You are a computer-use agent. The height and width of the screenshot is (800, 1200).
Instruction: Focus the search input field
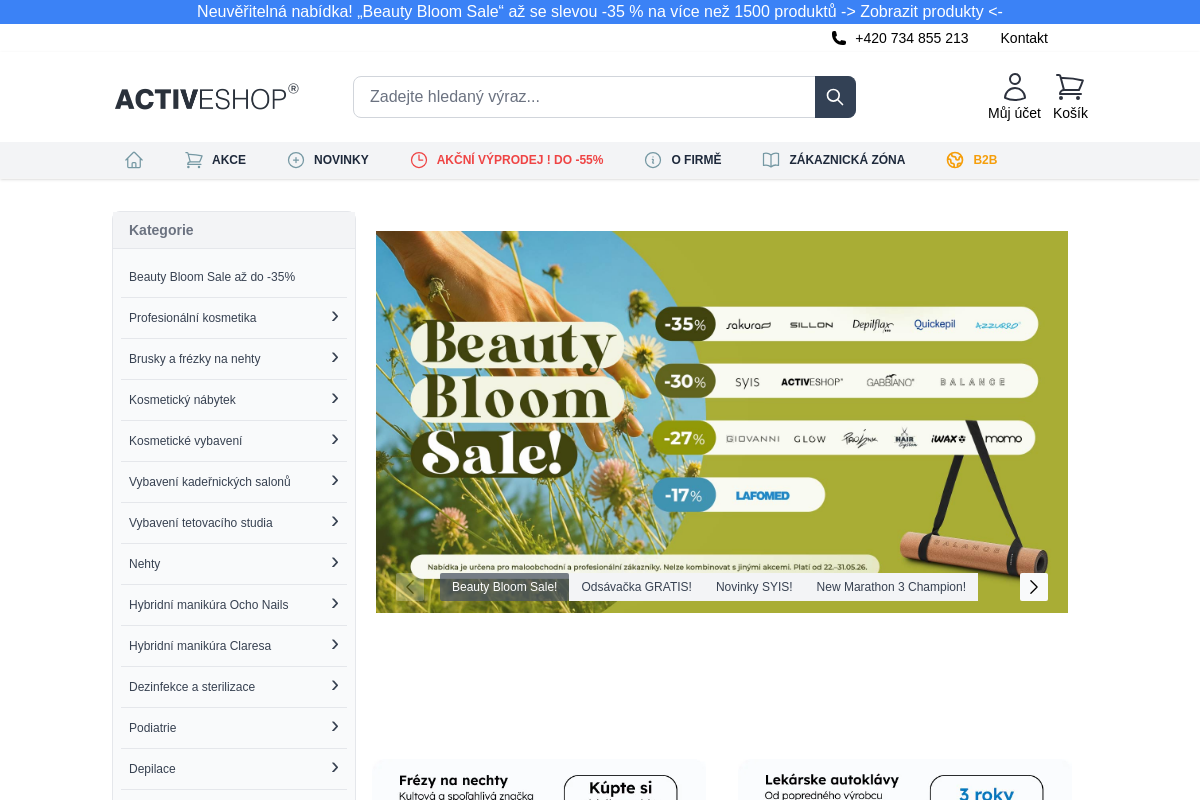[584, 97]
